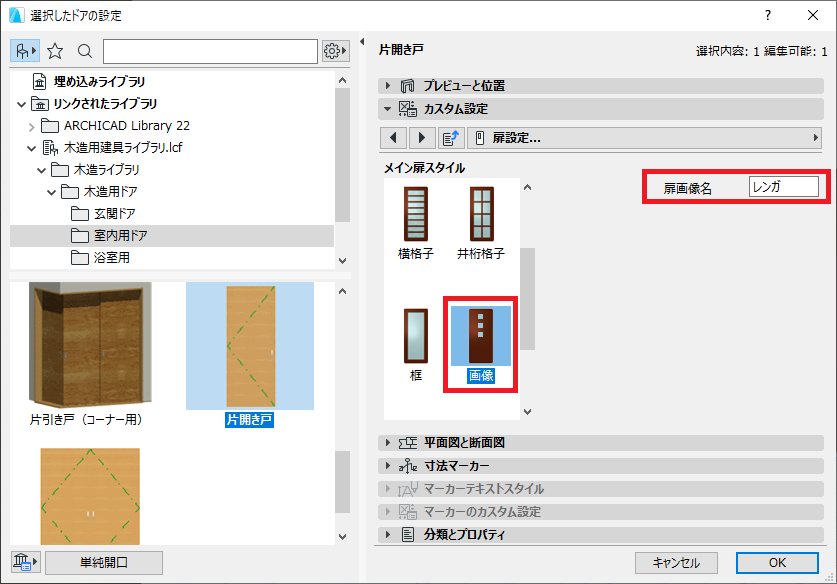Click the 扉画像名 input field
This screenshot has width=837, height=584.
point(784,187)
